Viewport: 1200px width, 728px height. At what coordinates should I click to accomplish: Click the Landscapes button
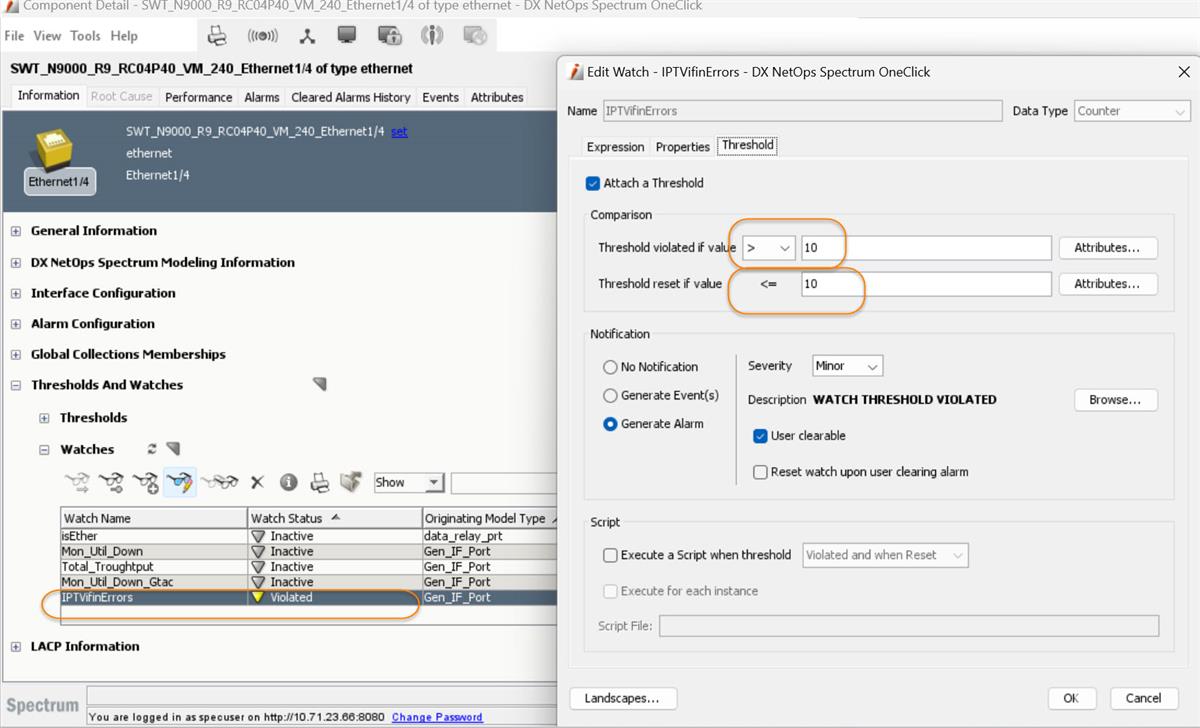click(622, 698)
